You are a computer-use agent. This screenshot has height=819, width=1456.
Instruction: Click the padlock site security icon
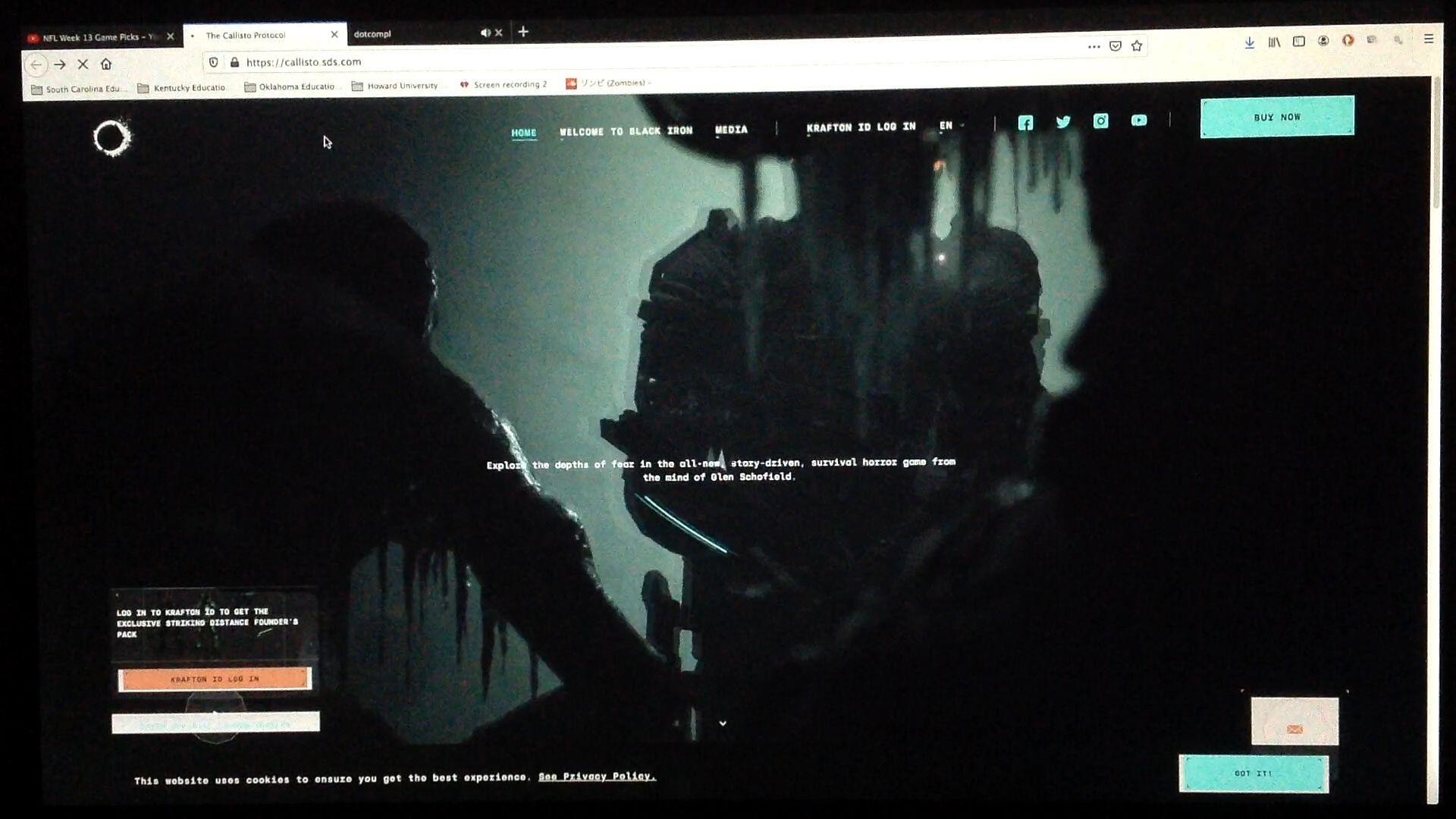coord(234,62)
